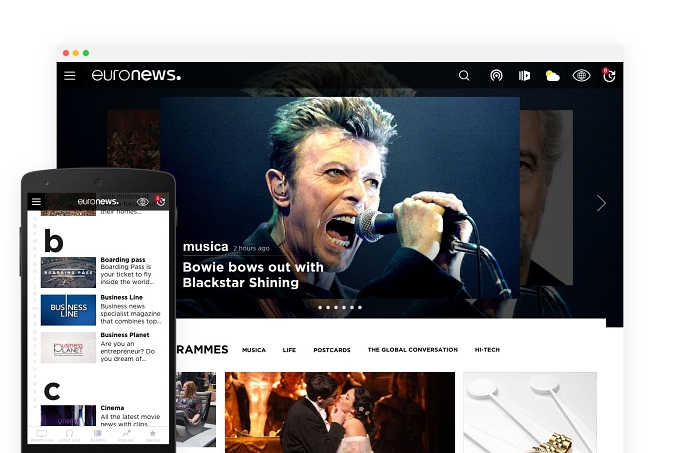Open the globe eye icon in header
This screenshot has width=680, height=453.
pyautogui.click(x=581, y=76)
